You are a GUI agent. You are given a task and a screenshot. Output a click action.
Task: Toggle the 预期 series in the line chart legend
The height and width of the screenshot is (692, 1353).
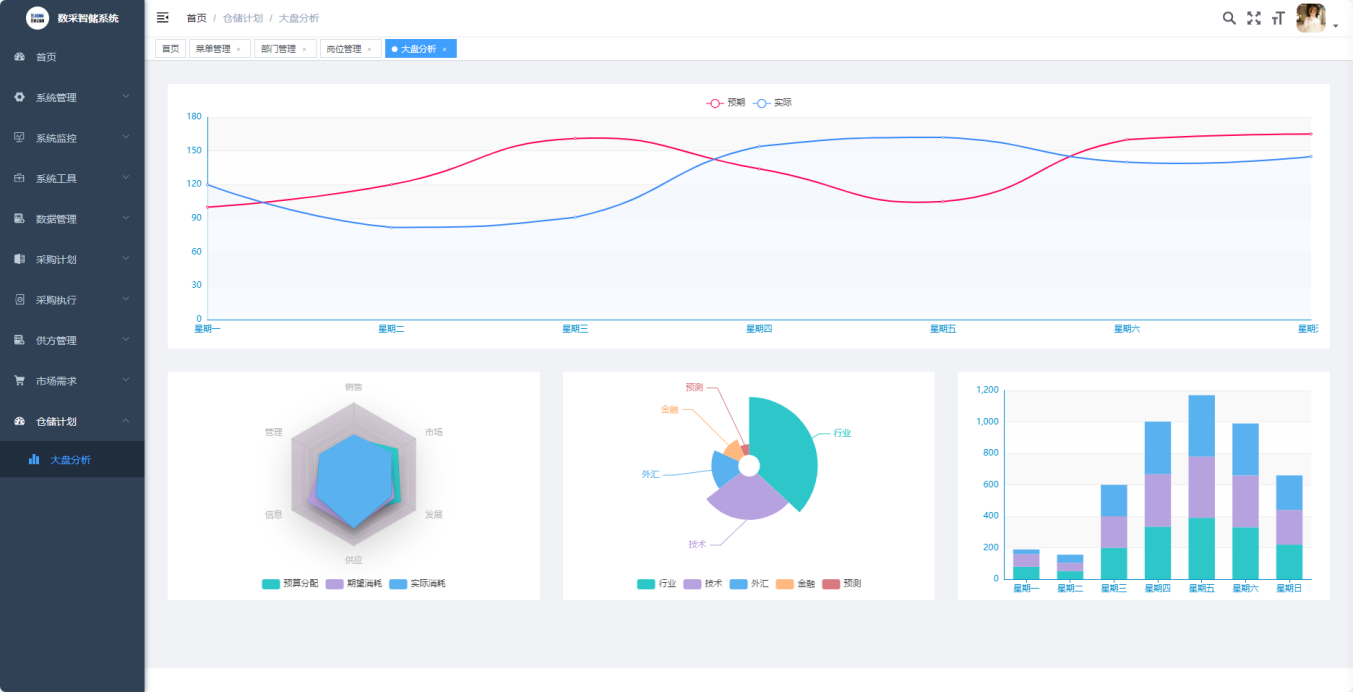pyautogui.click(x=726, y=102)
